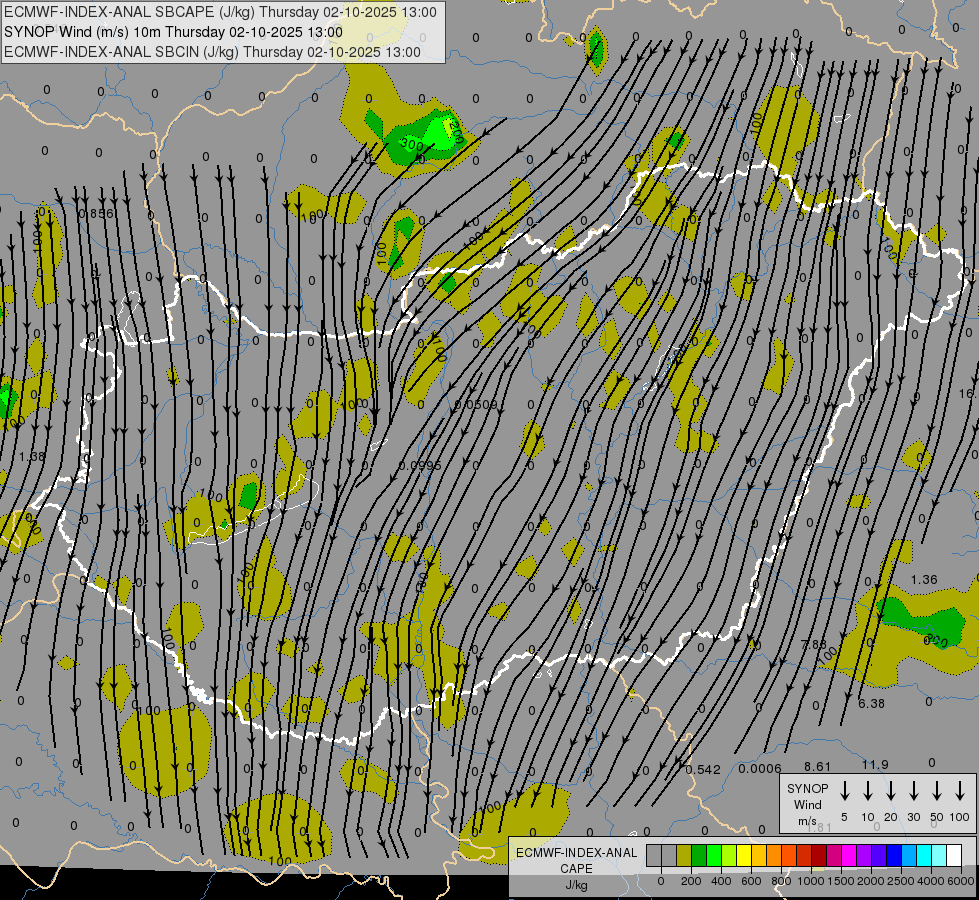Screen dimensions: 979x900
Task: Pick the dark blue CAPE legend swatch
Action: tap(894, 855)
